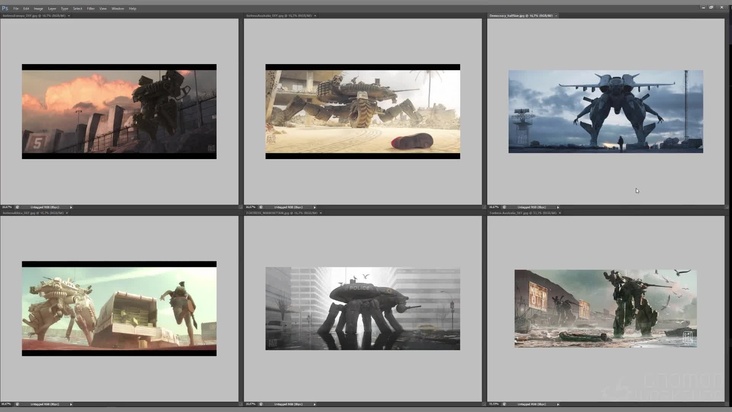Open the Filter menu
The width and height of the screenshot is (732, 412).
91,8
